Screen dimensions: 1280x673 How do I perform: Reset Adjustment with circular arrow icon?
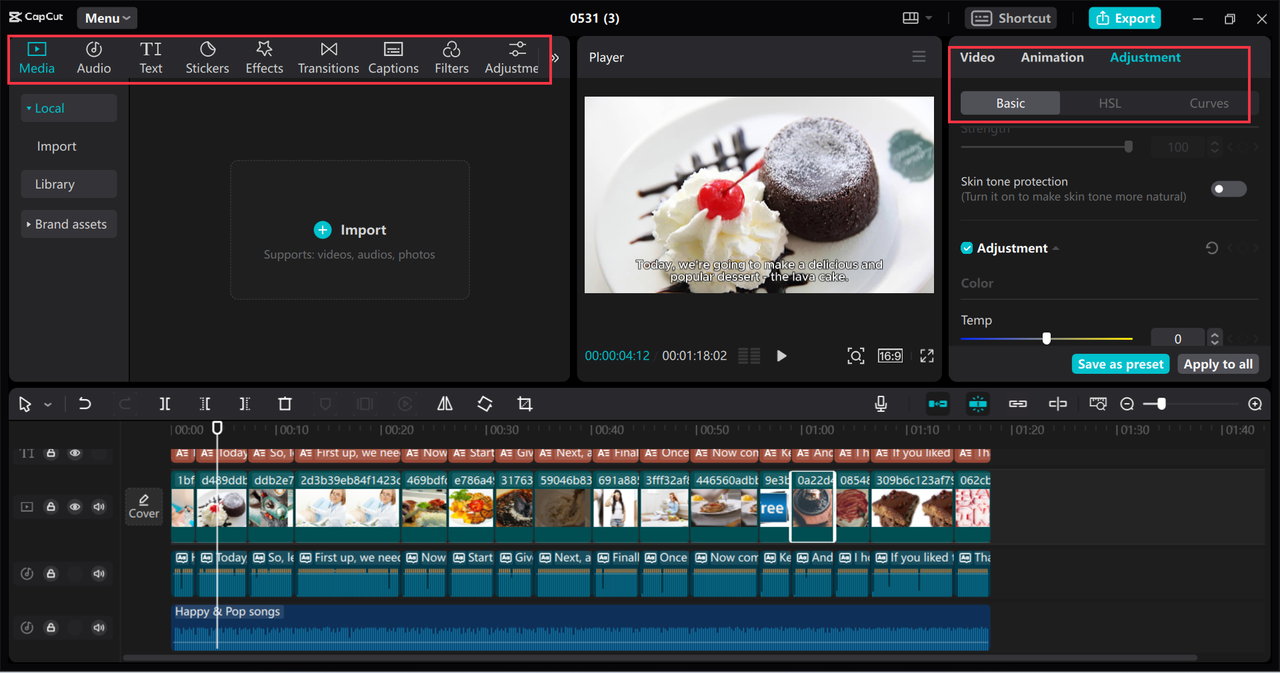click(1212, 248)
